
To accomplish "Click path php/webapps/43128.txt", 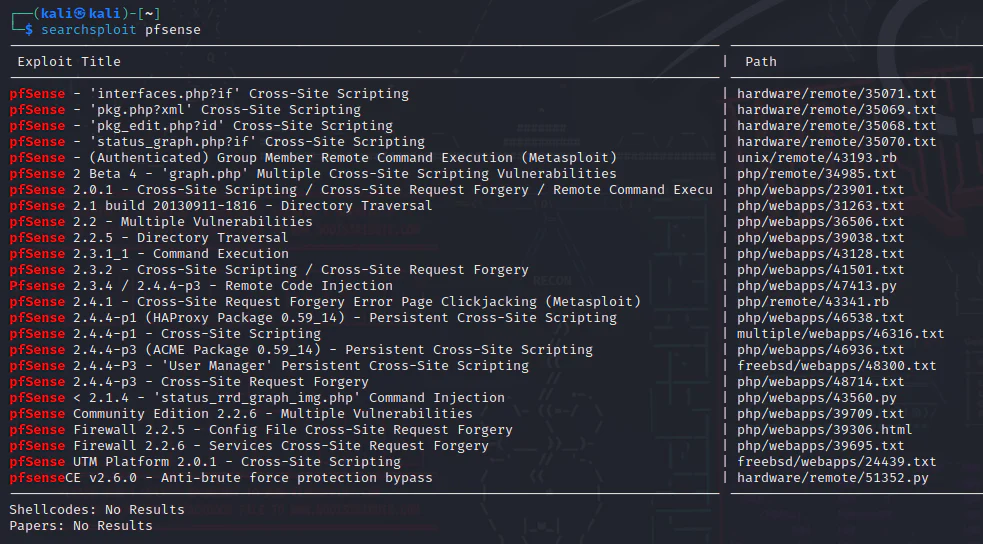I will pyautogui.click(x=821, y=253).
